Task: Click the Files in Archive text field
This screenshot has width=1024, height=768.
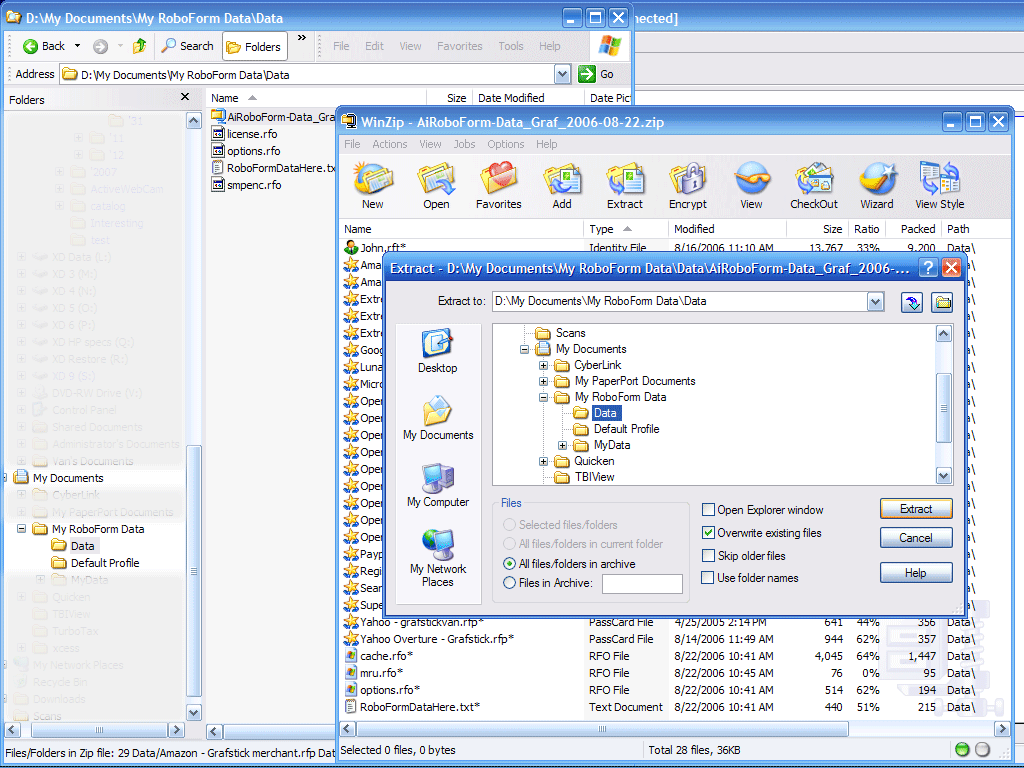Action: tap(642, 584)
